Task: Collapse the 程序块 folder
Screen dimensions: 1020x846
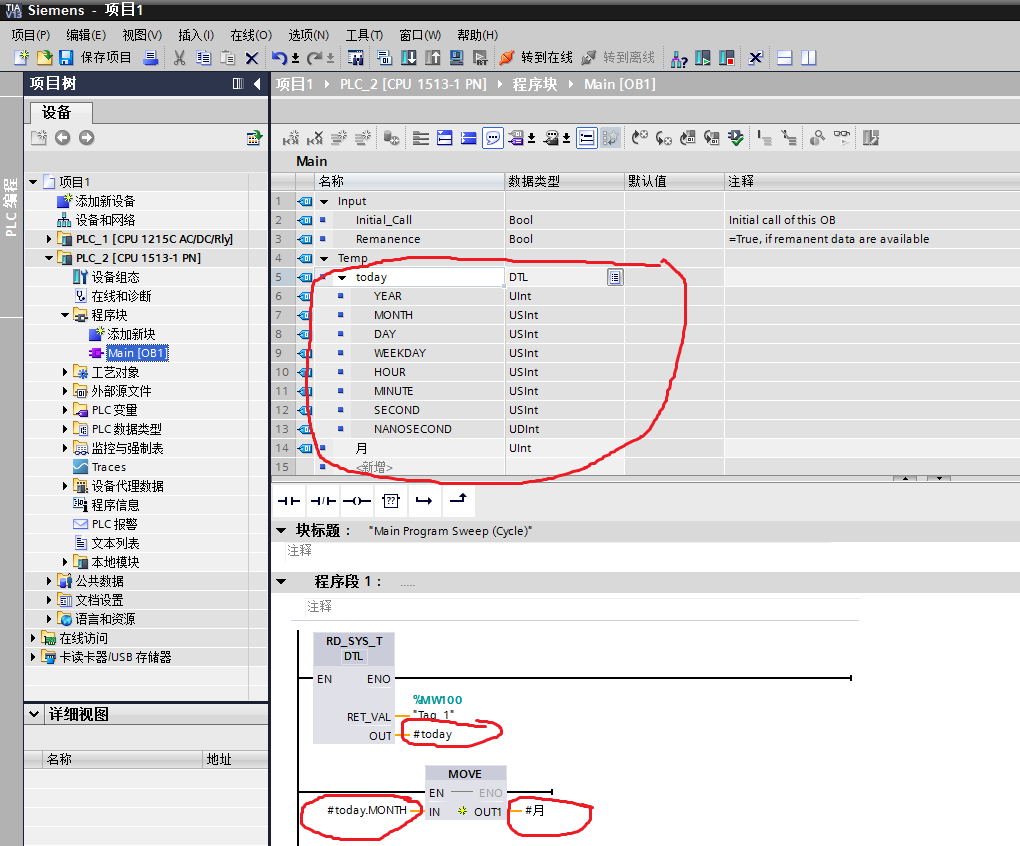Action: click(64, 315)
